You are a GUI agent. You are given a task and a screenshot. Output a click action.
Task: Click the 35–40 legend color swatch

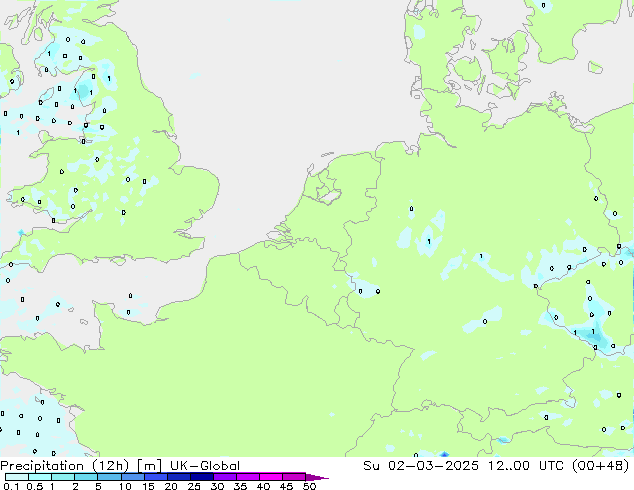[x=247, y=477]
